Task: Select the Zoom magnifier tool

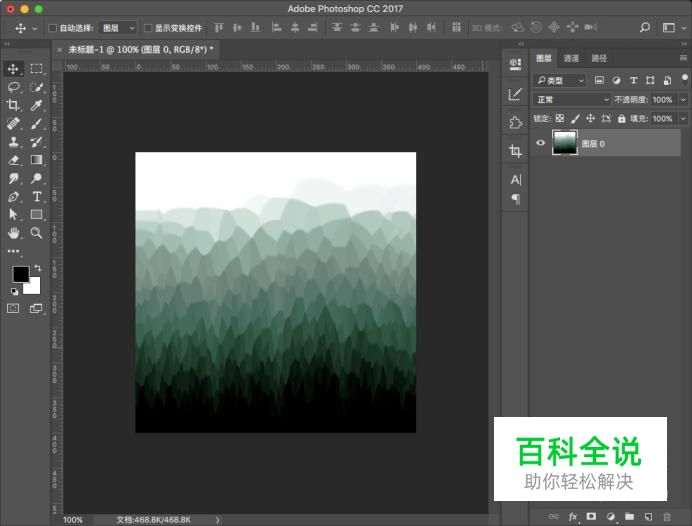Action: click(37, 233)
